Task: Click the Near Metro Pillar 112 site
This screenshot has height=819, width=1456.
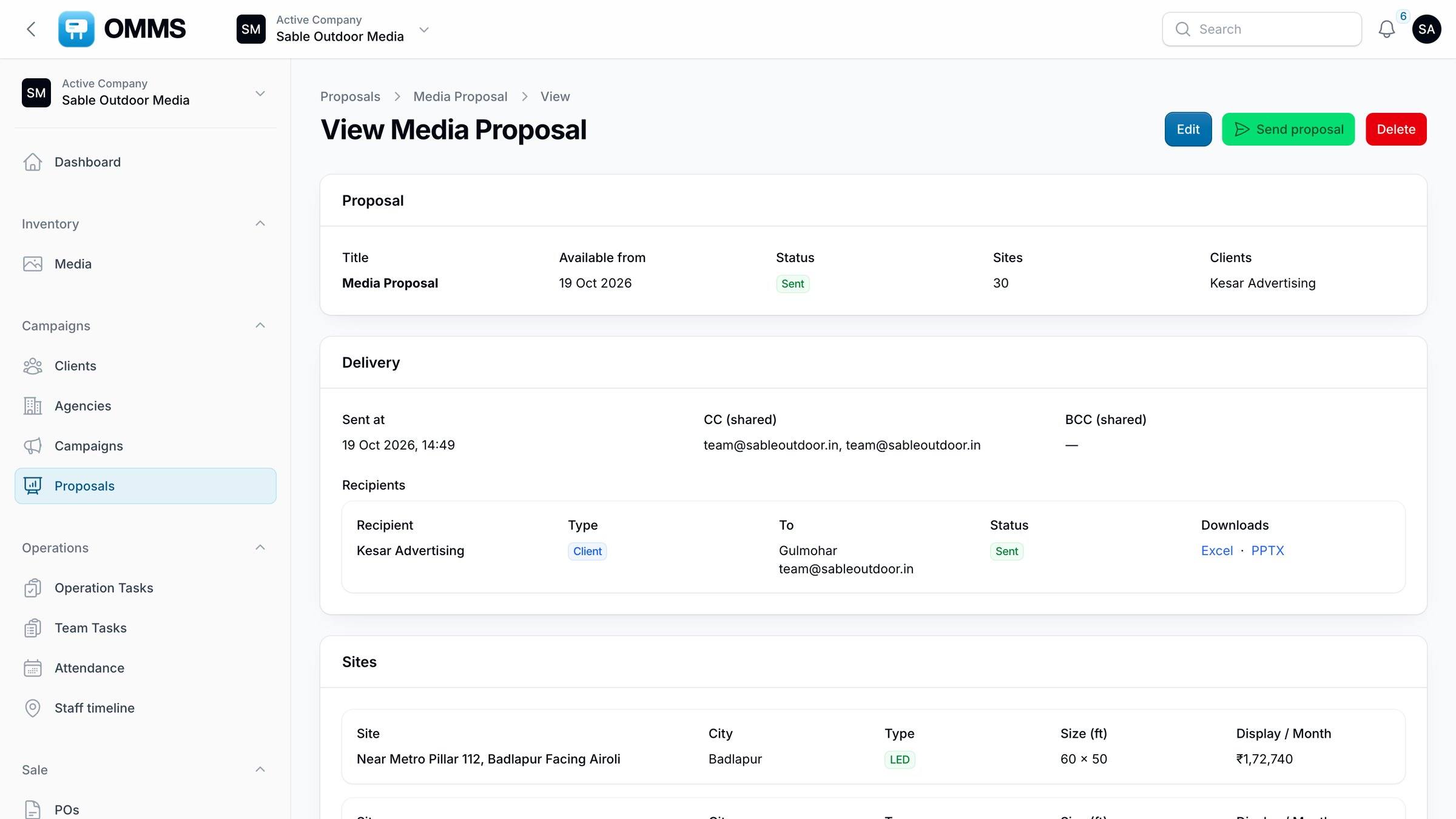Action: (488, 760)
